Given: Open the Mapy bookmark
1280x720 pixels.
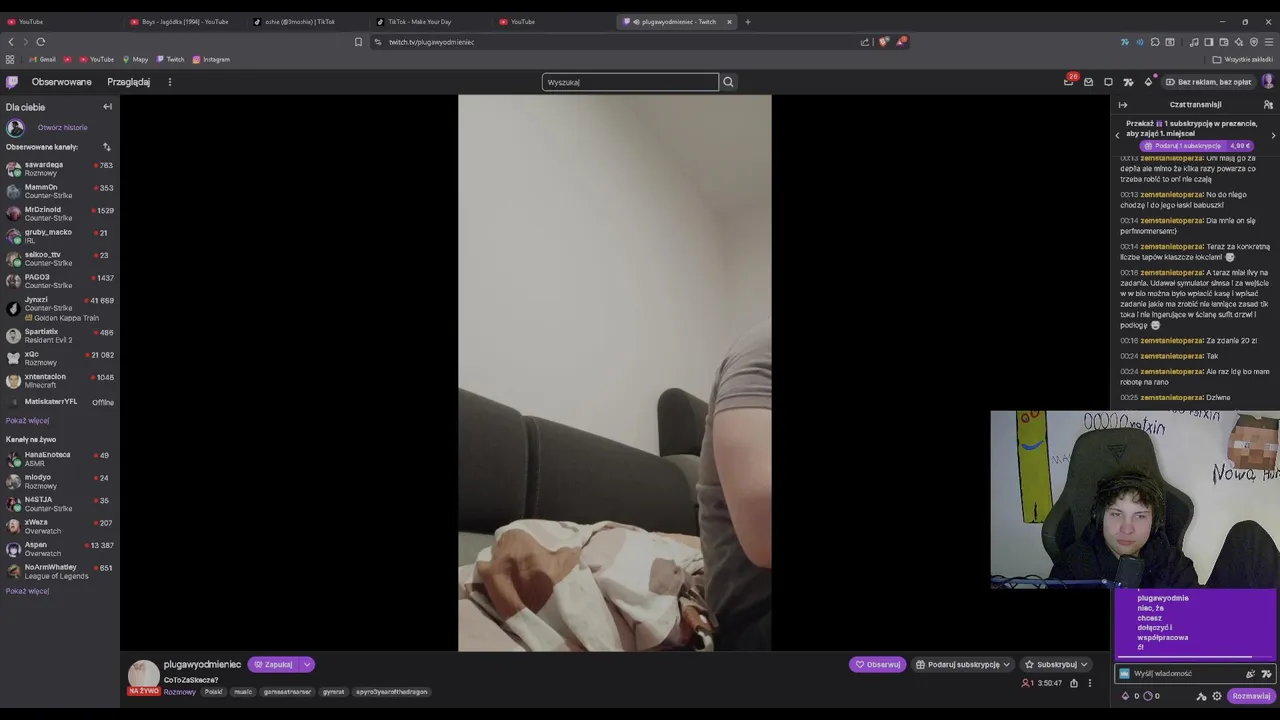Looking at the screenshot, I should click(135, 60).
